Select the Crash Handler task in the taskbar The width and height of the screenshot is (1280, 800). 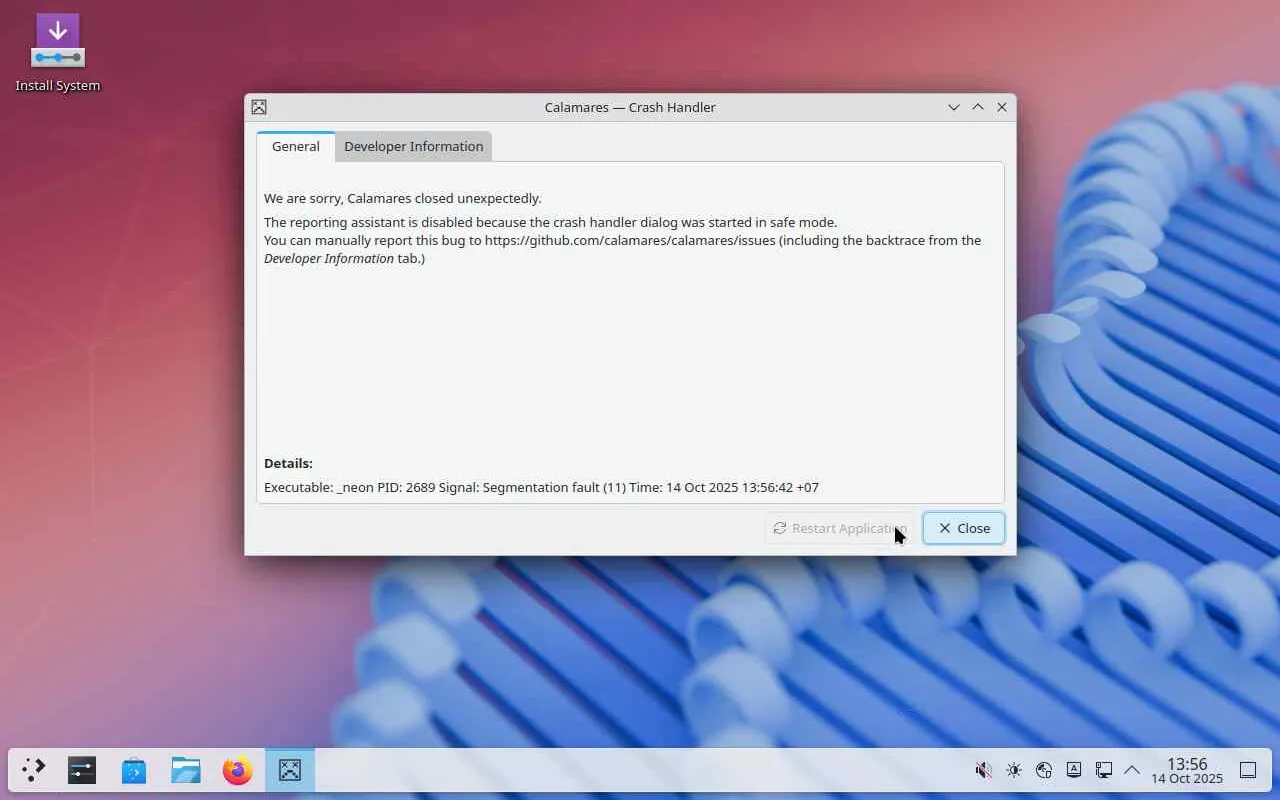(290, 770)
